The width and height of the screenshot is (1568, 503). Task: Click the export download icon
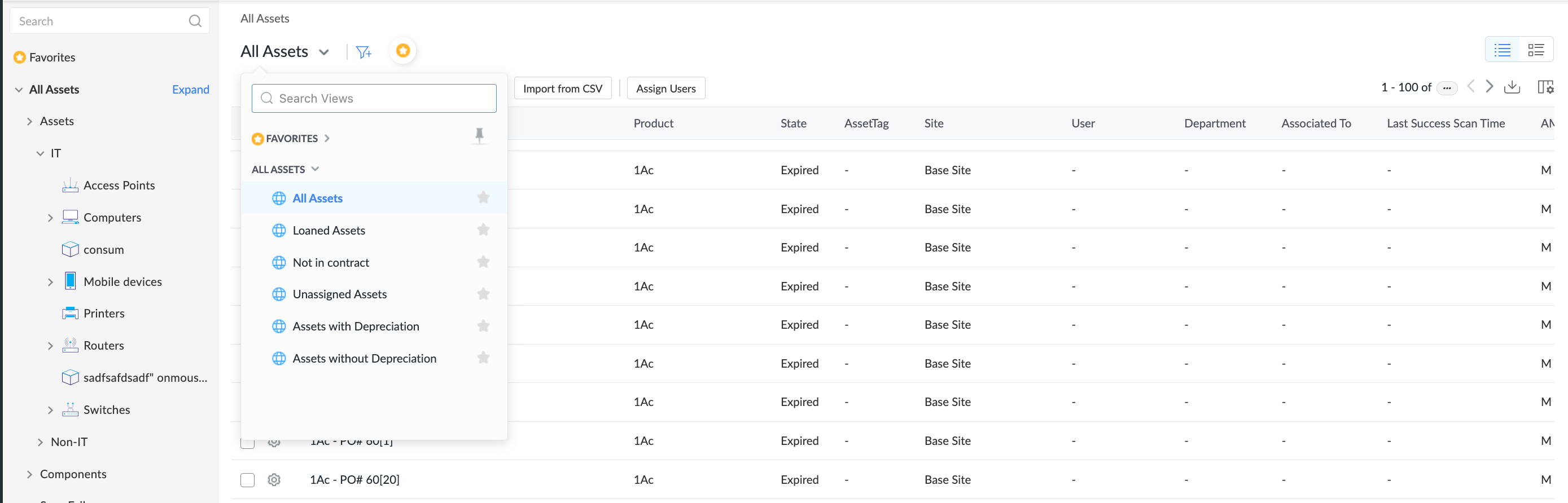tap(1512, 87)
